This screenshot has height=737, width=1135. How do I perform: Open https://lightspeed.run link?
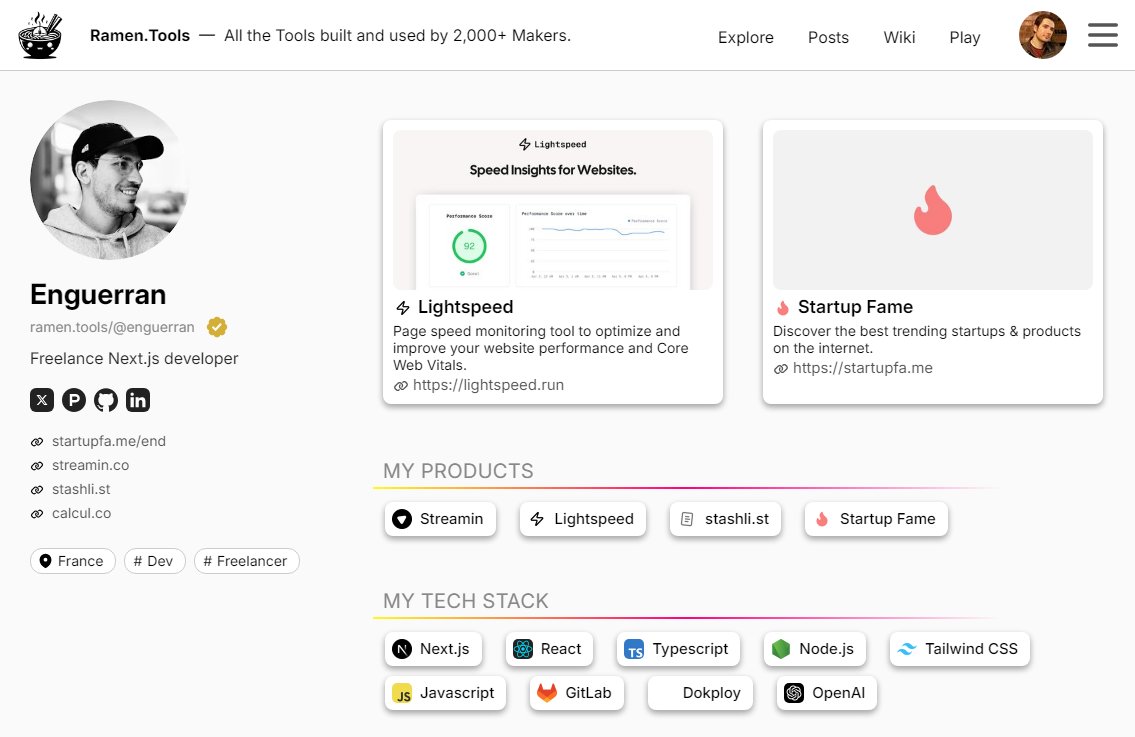point(488,385)
